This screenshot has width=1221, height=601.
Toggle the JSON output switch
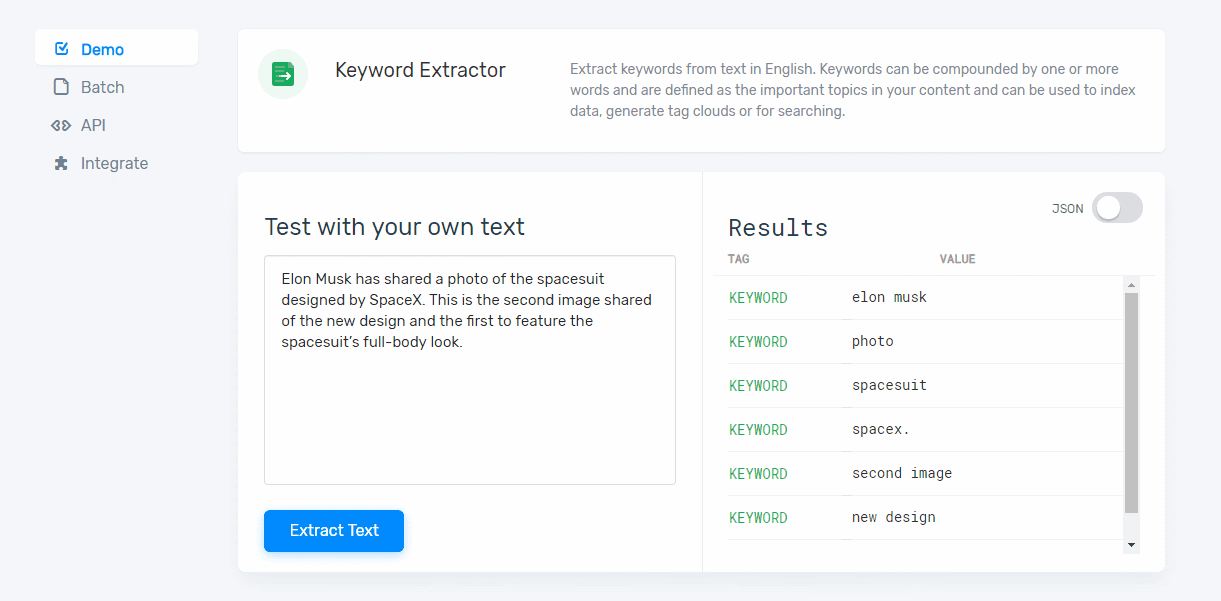(x=1116, y=208)
